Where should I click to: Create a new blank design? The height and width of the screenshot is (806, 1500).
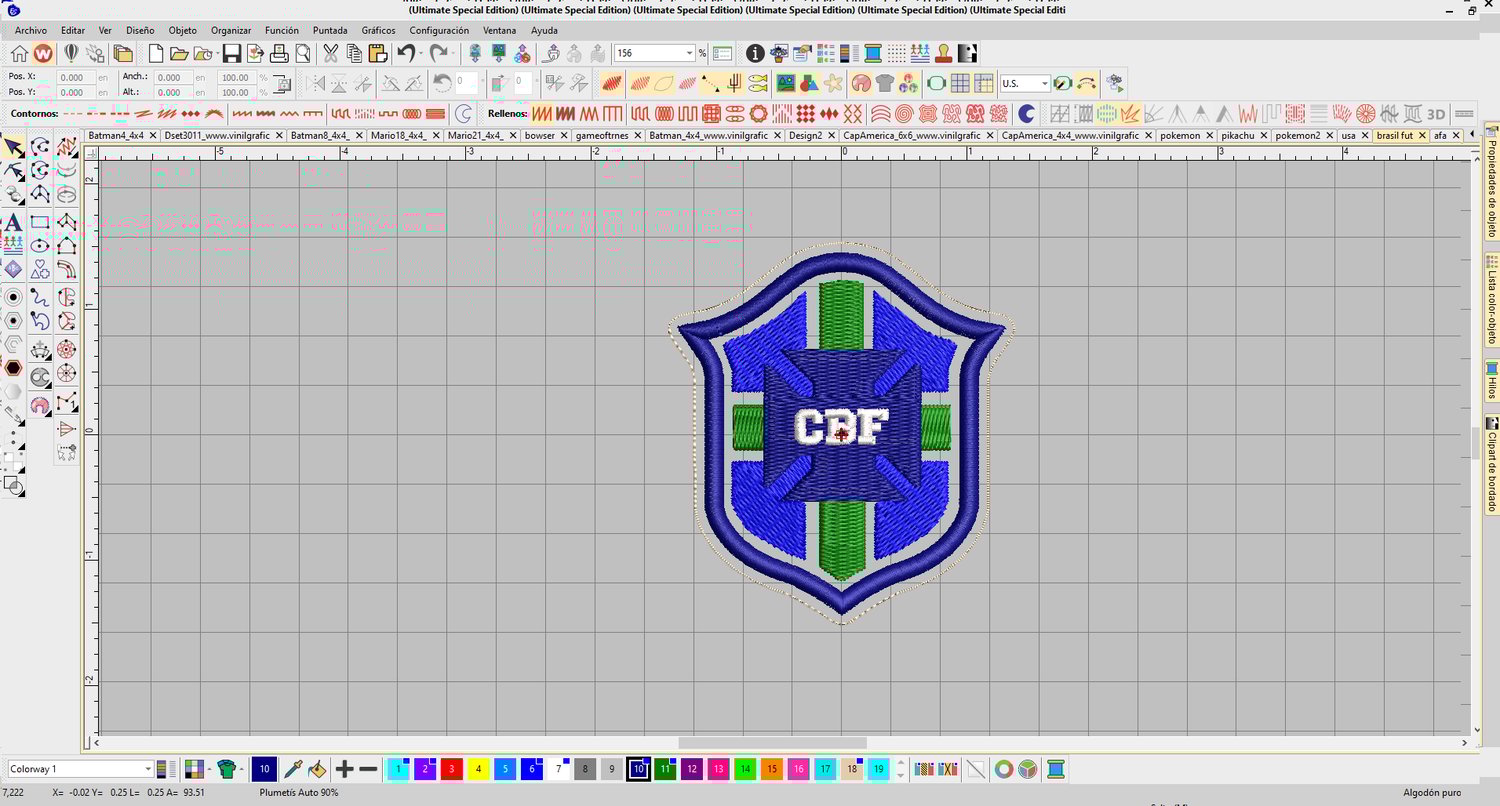pos(155,53)
